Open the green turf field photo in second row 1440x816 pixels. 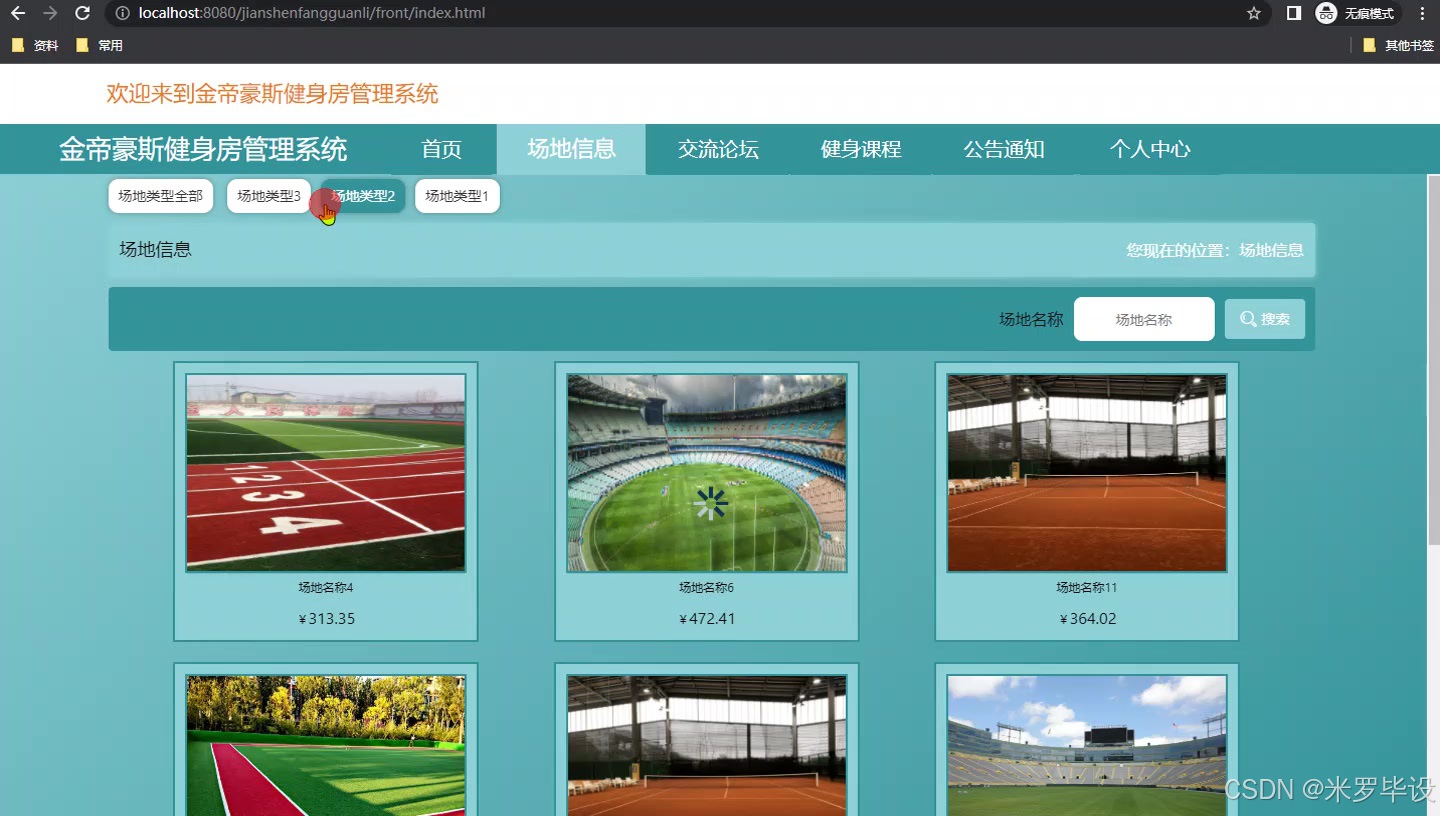click(x=326, y=745)
